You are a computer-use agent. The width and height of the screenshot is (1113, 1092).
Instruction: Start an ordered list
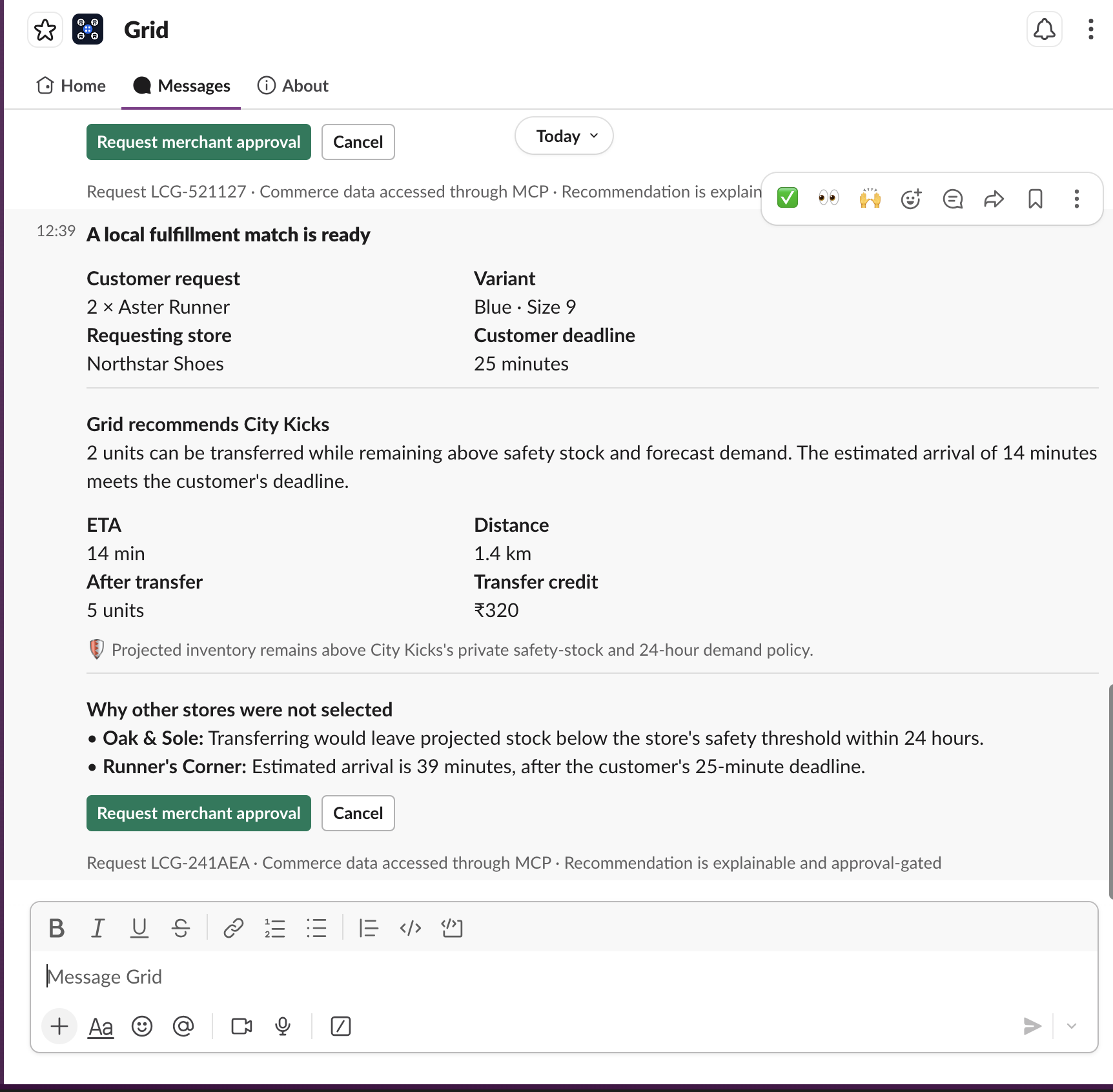point(274,928)
